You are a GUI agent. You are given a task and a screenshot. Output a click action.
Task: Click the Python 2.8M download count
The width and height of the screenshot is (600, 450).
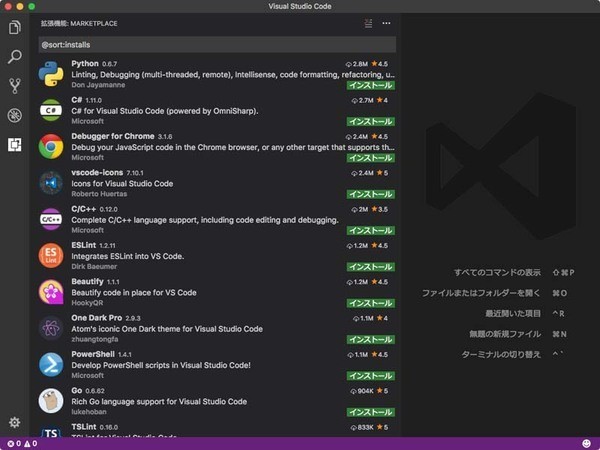click(357, 64)
